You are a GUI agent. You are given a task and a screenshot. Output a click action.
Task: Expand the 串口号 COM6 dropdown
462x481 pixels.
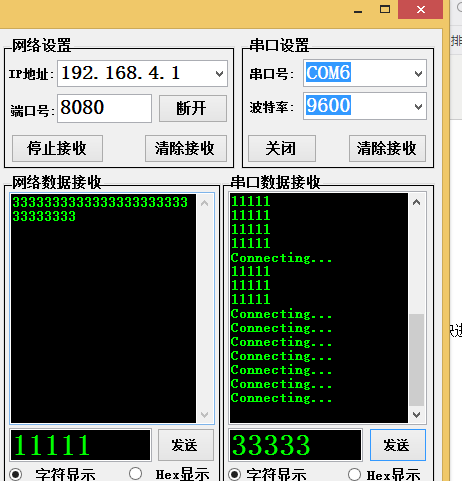tap(418, 73)
